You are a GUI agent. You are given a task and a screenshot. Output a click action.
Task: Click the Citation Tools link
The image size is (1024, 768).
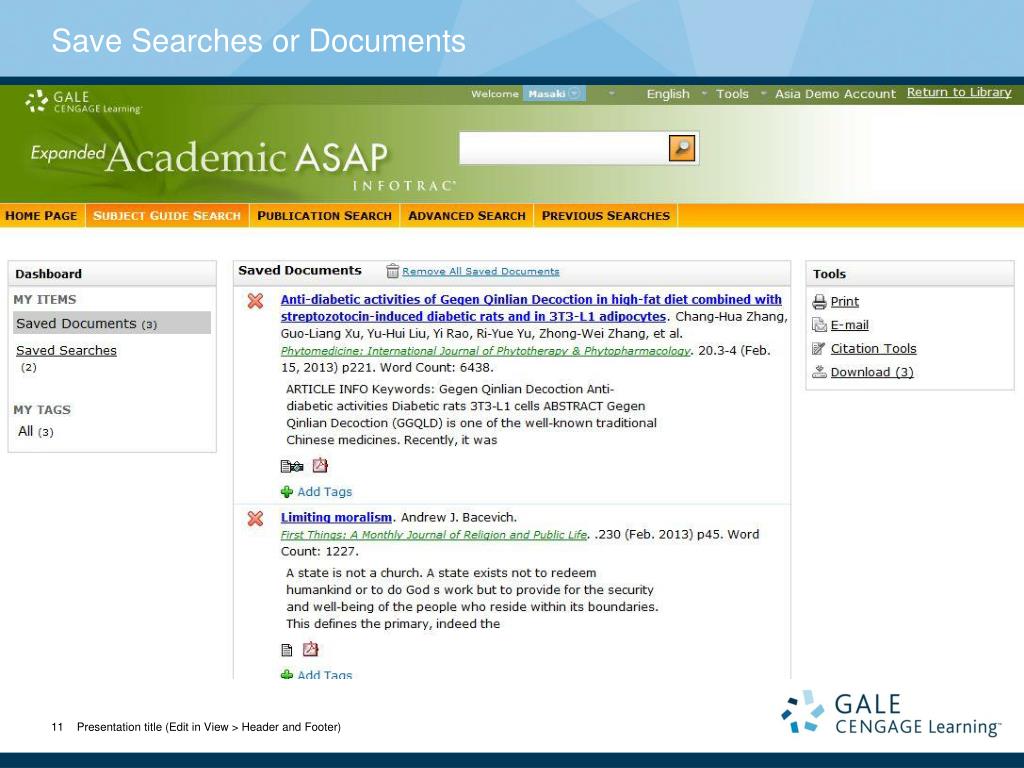pyautogui.click(x=873, y=349)
